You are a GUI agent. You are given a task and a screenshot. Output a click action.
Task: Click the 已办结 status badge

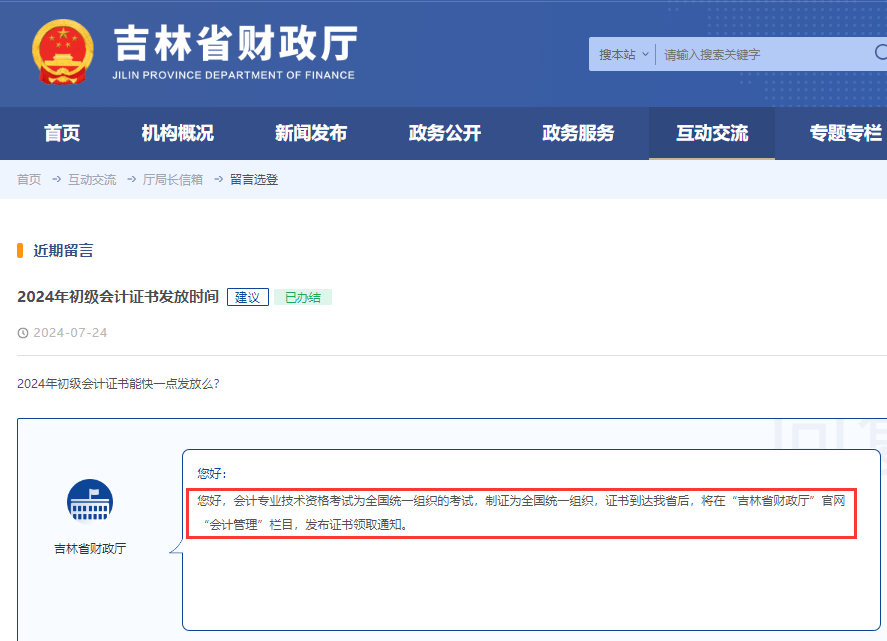tap(303, 297)
